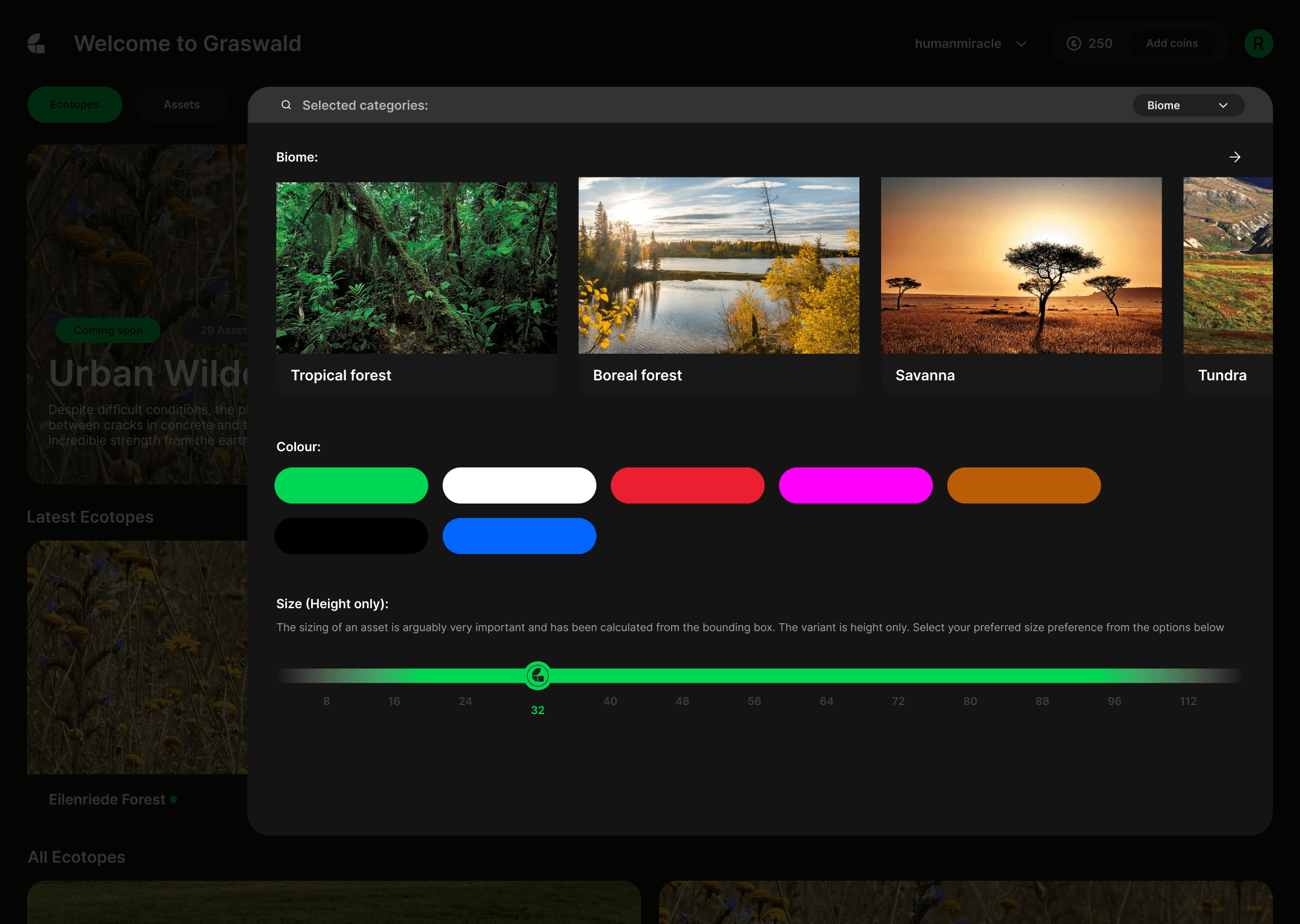The height and width of the screenshot is (924, 1300).
Task: Switch to the Ecotopes tab
Action: pyautogui.click(x=75, y=105)
